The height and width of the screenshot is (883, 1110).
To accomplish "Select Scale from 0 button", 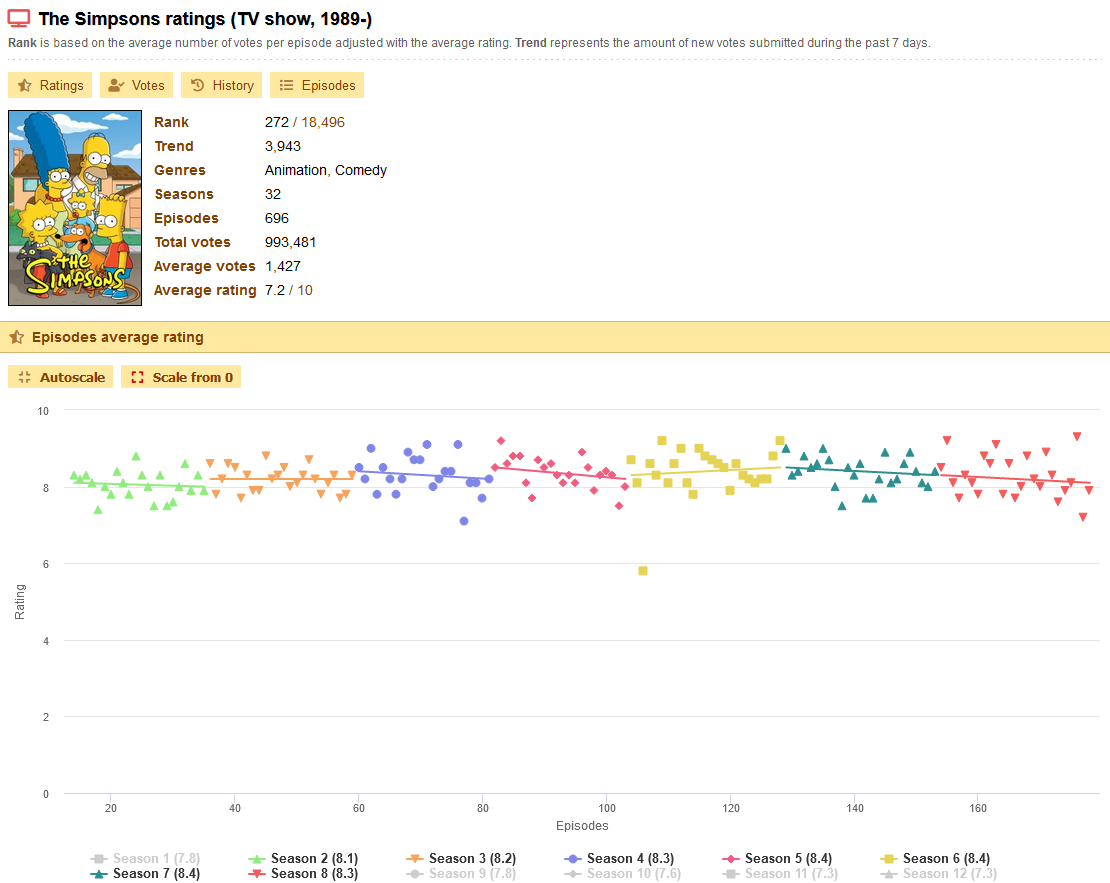I will tap(181, 377).
